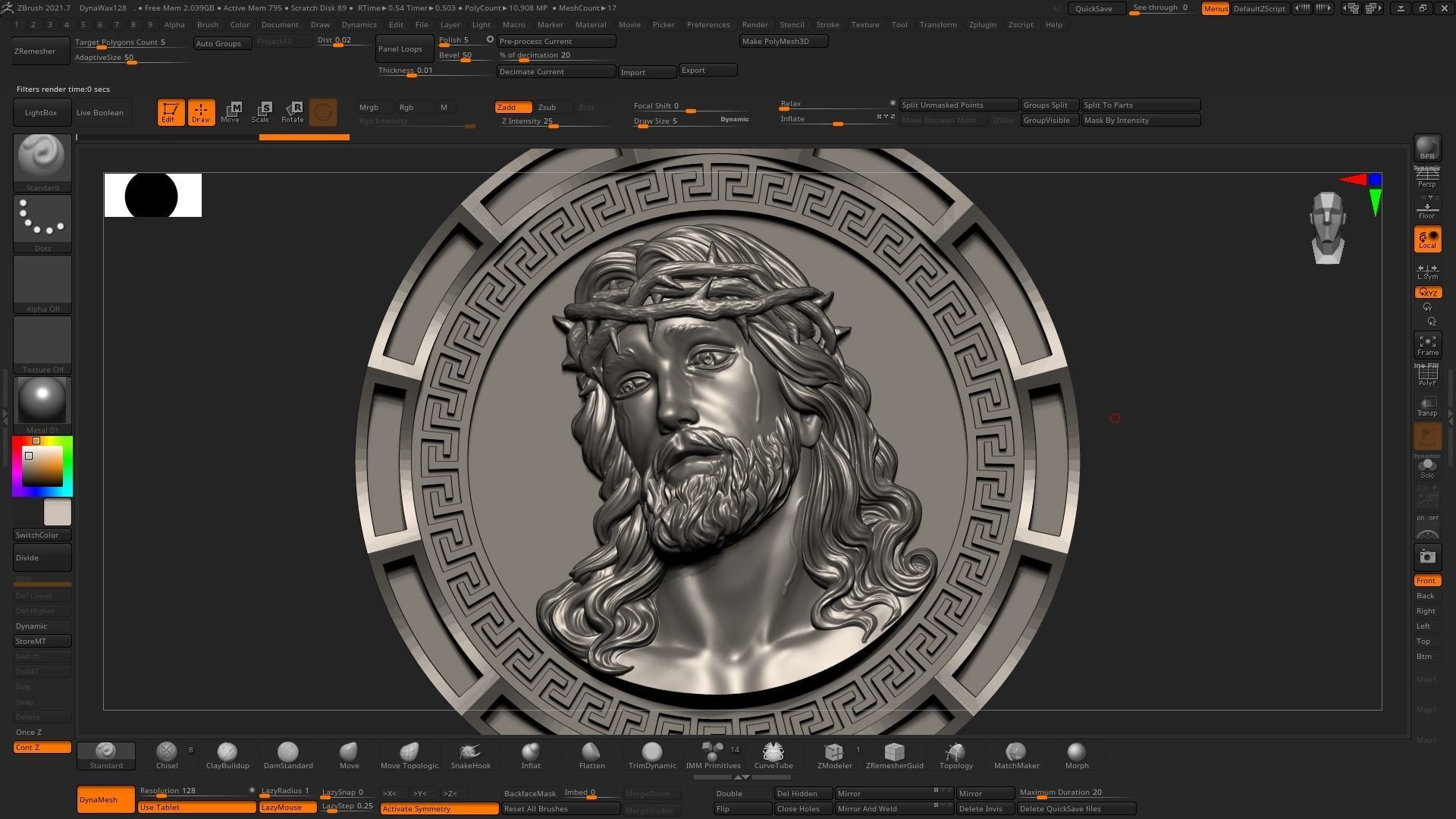The width and height of the screenshot is (1456, 819).
Task: Toggle Persp perspective mode
Action: coord(1427,179)
